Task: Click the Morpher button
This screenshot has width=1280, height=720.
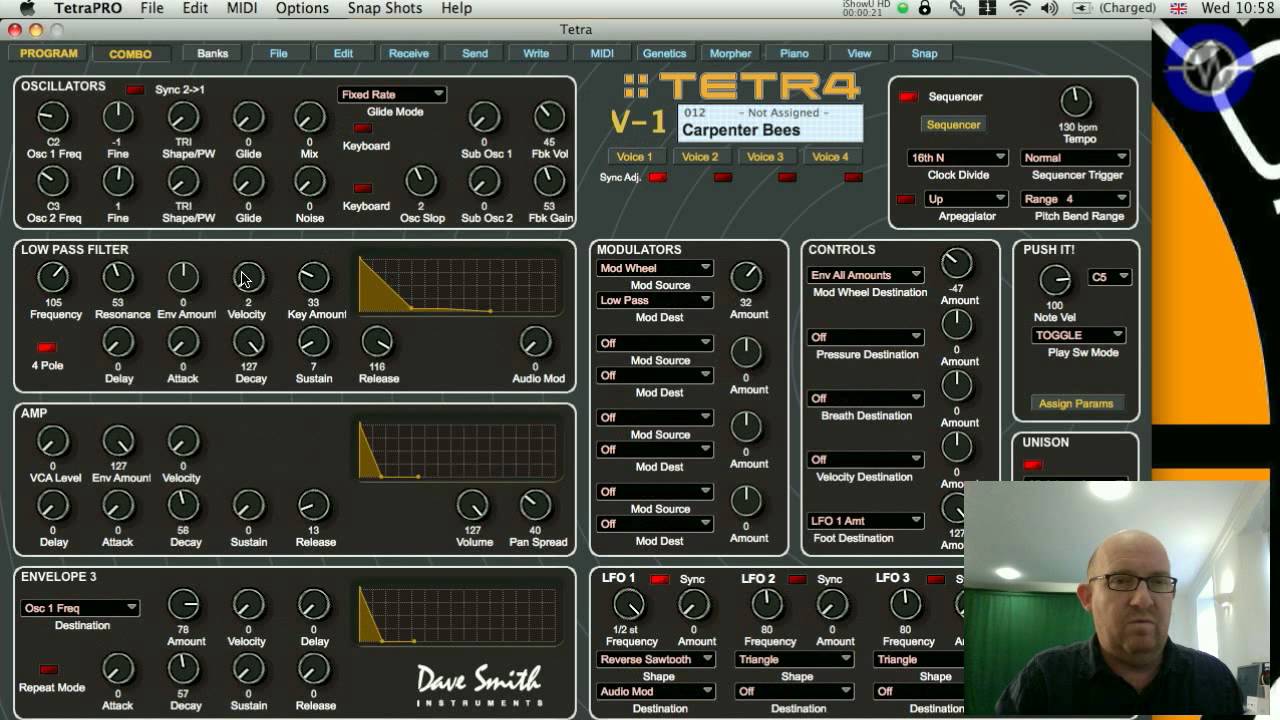Action: 730,54
